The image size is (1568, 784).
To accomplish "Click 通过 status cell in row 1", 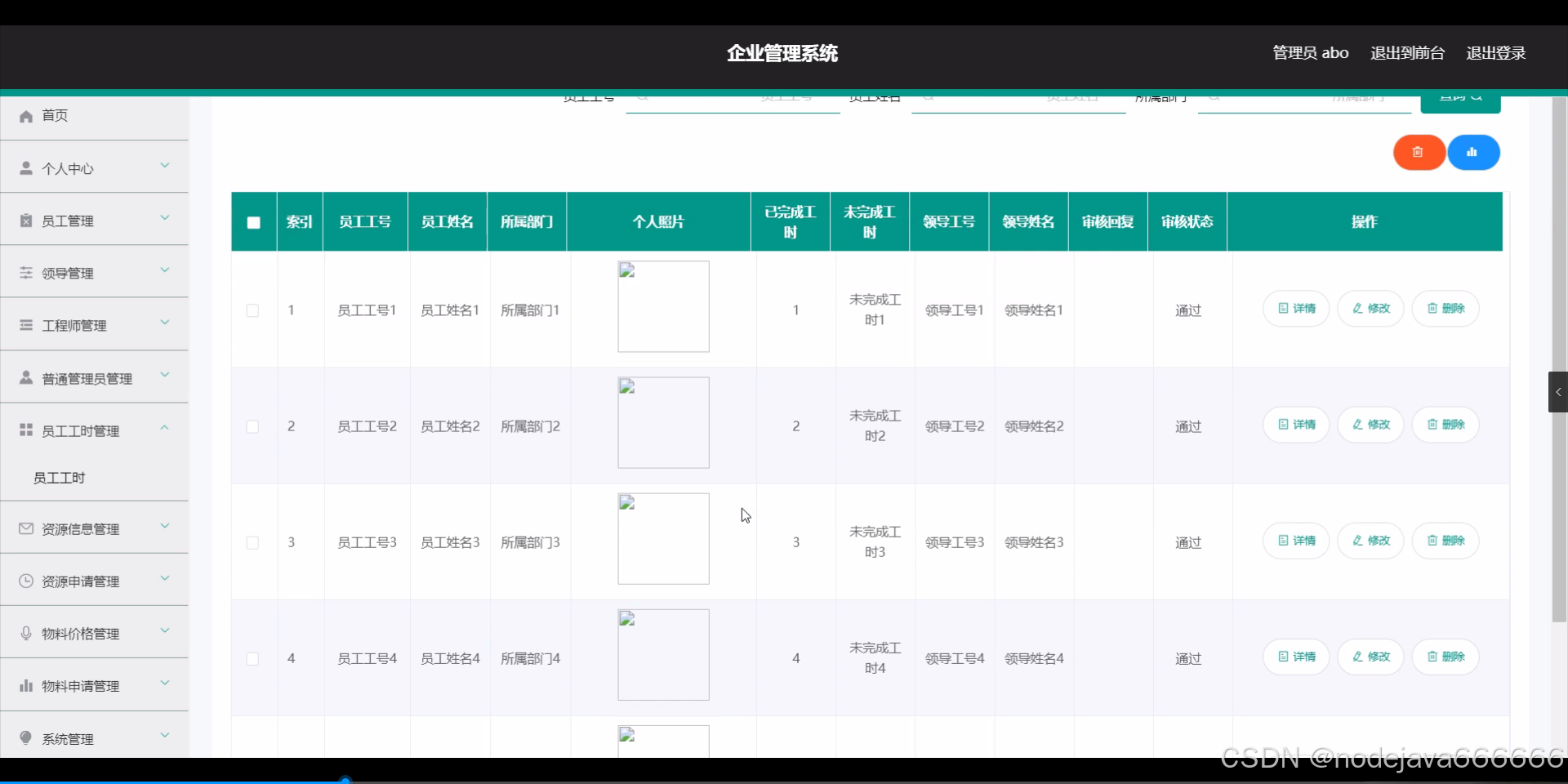I will [1188, 310].
